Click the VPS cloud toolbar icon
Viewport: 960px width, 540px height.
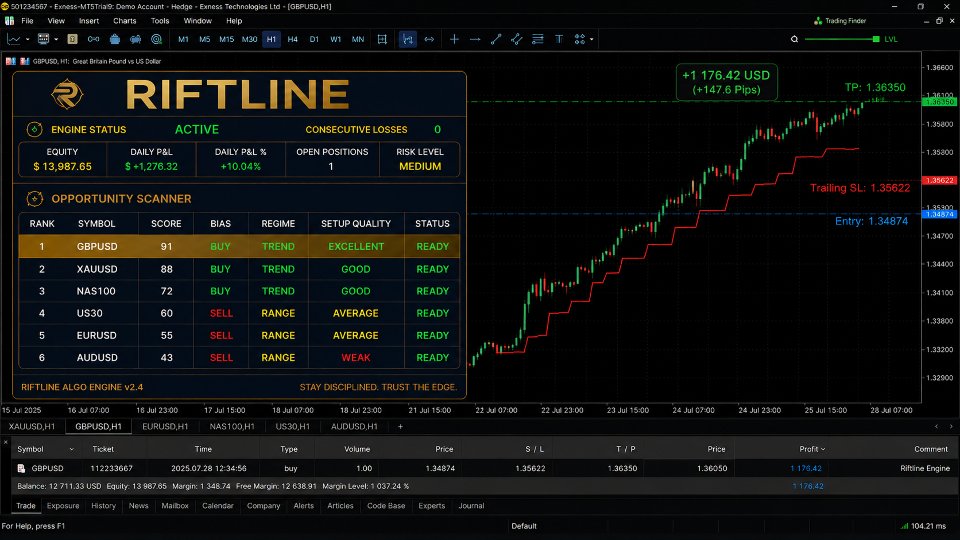pos(135,39)
